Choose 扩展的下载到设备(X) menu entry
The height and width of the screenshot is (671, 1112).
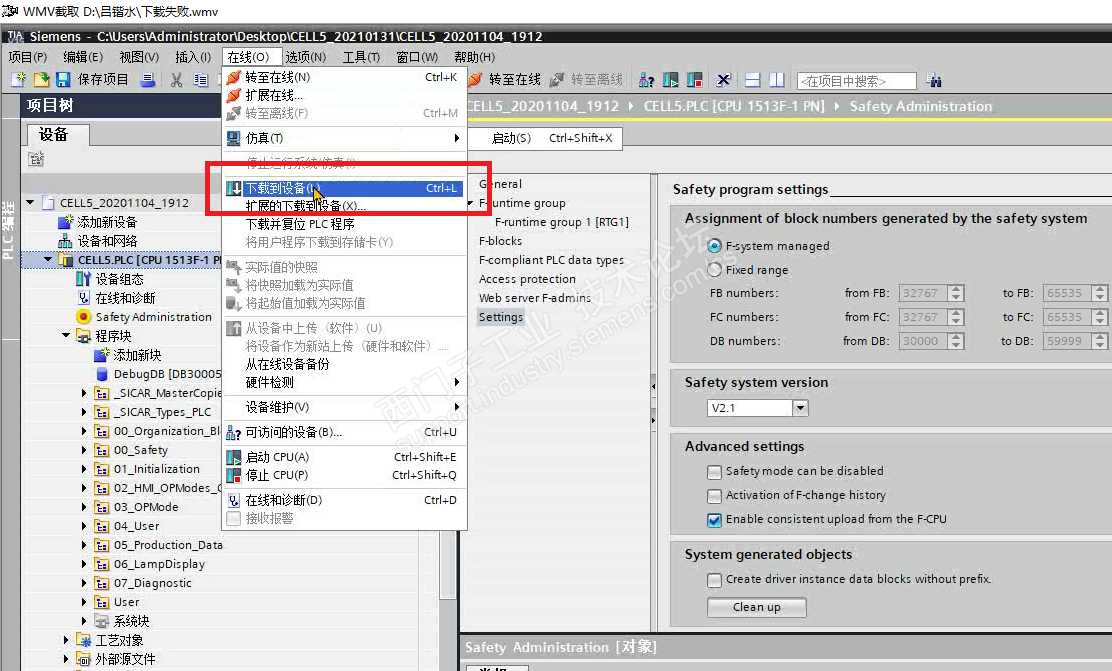point(343,206)
